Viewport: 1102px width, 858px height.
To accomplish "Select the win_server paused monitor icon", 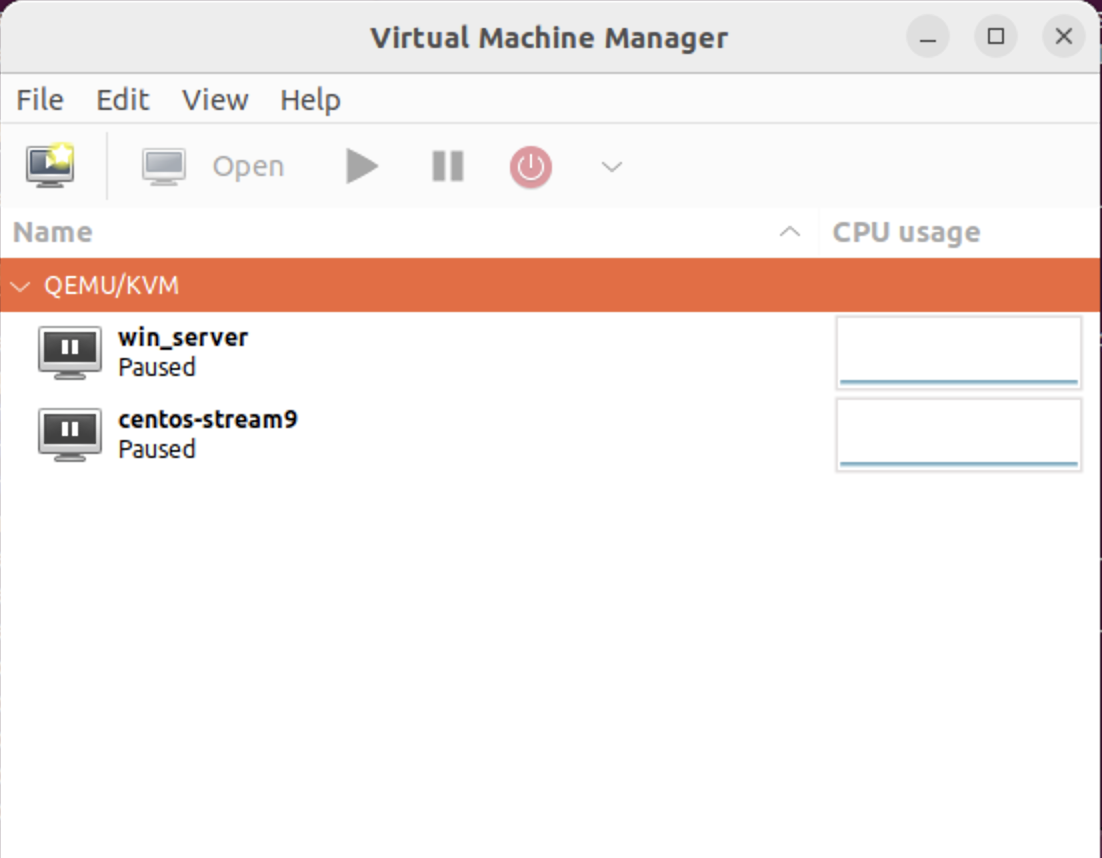I will point(70,353).
